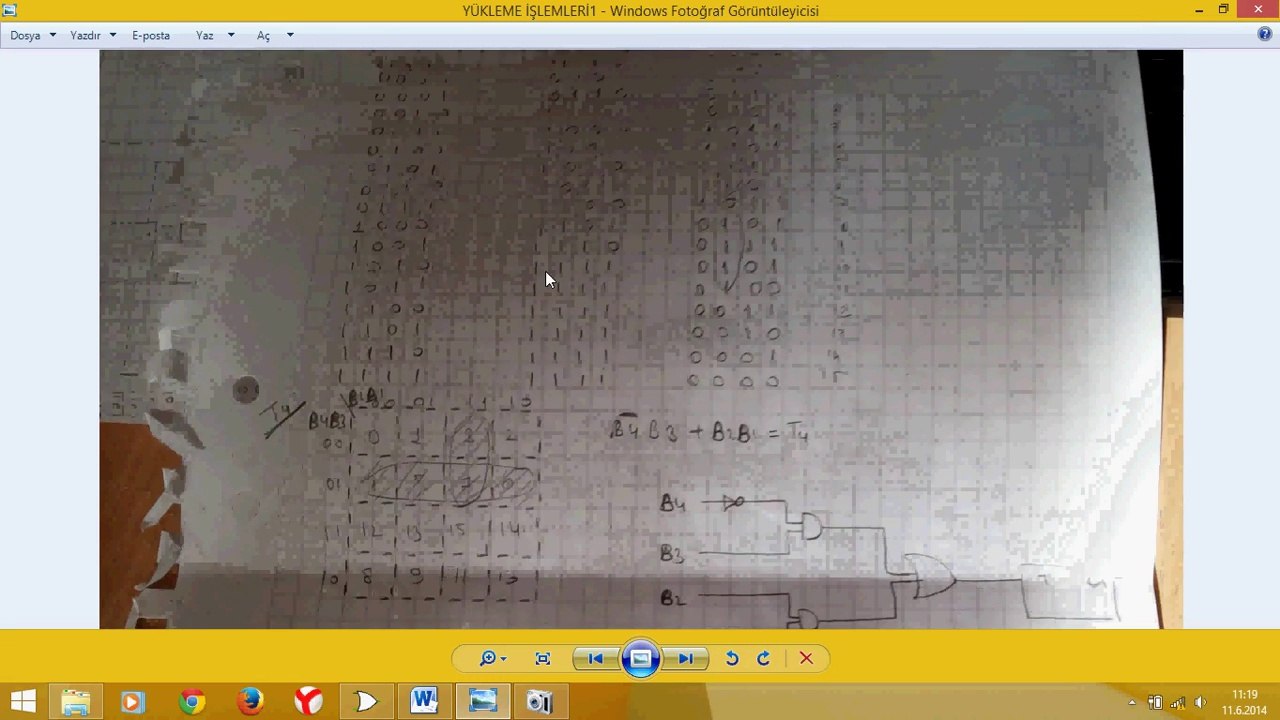Rotate image counterclockwise
Image resolution: width=1280 pixels, height=720 pixels.
pyautogui.click(x=732, y=658)
